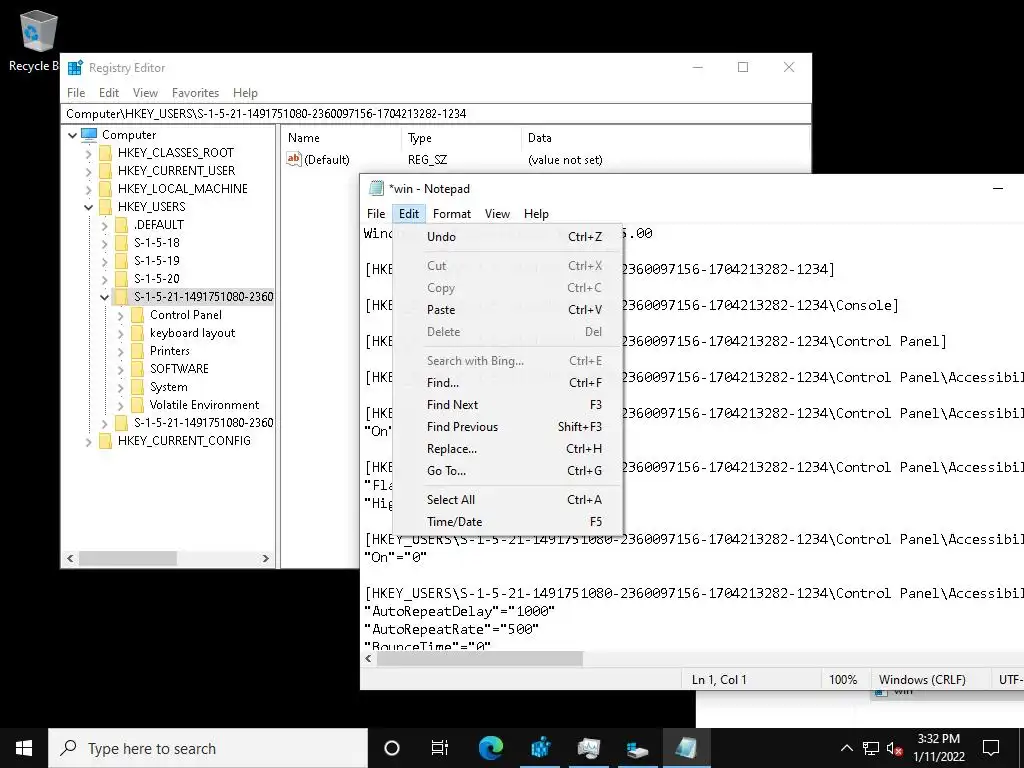Switch to Notepad taskbar icon
The width and height of the screenshot is (1024, 768).
point(686,748)
